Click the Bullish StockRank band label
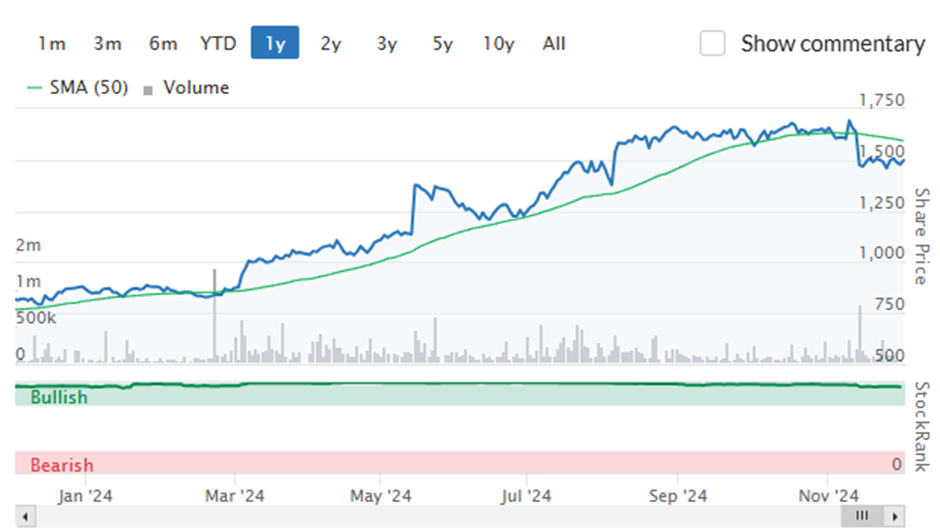This screenshot has width=940, height=532. [x=59, y=397]
